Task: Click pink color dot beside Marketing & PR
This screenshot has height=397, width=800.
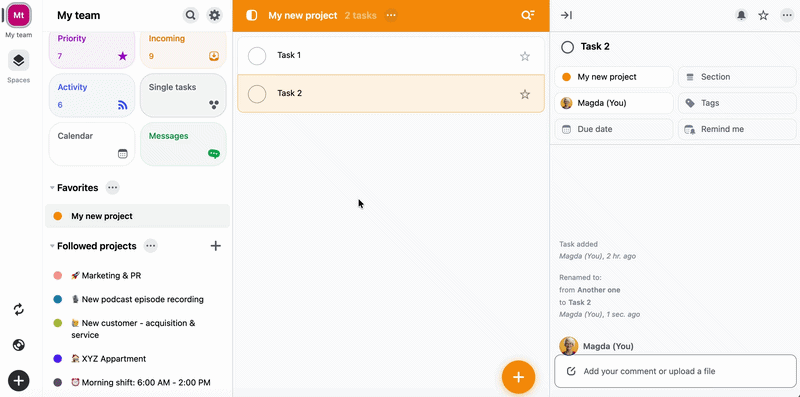Action: [x=58, y=276]
